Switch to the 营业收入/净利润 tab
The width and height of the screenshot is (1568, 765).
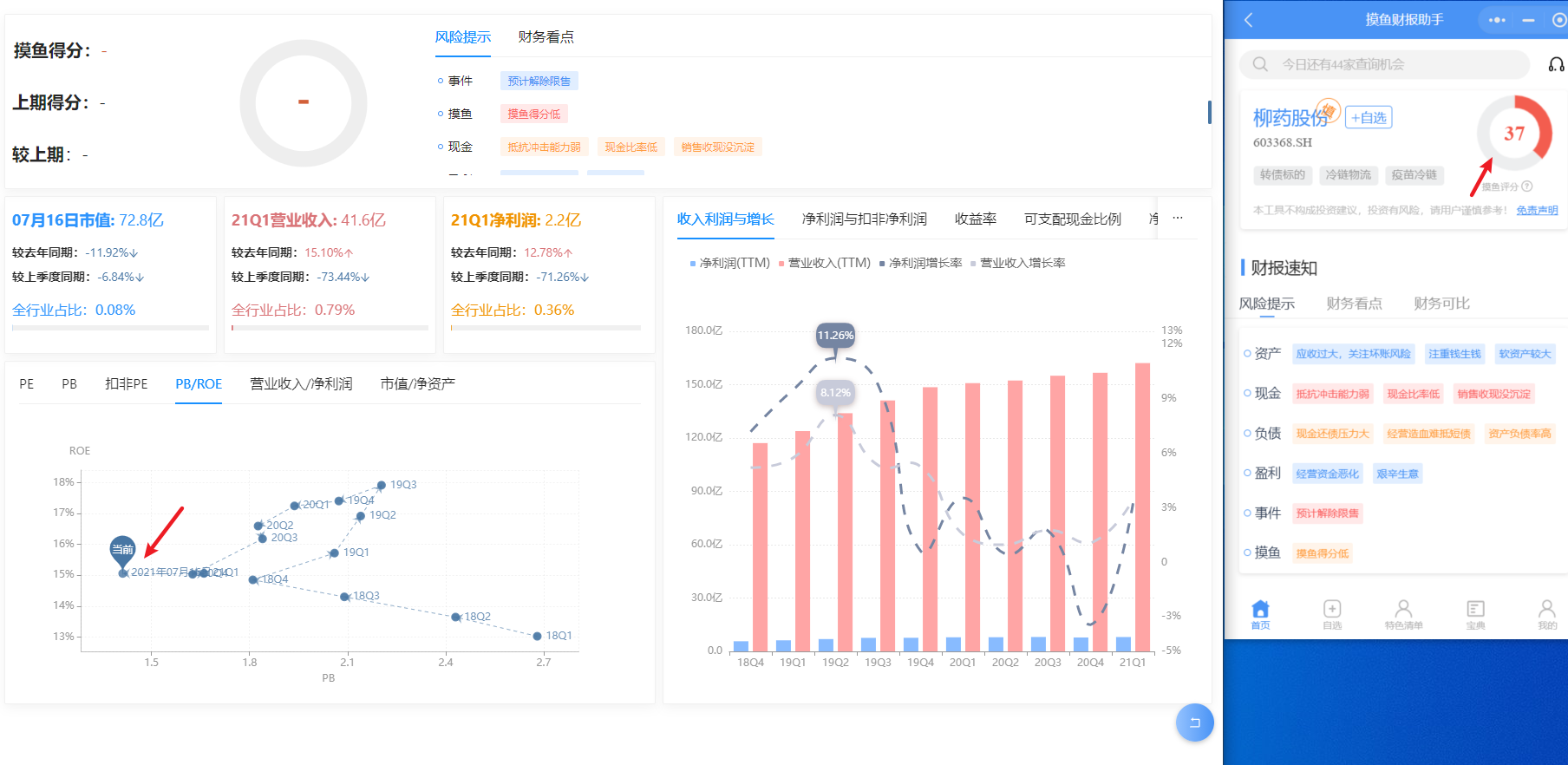click(x=301, y=384)
